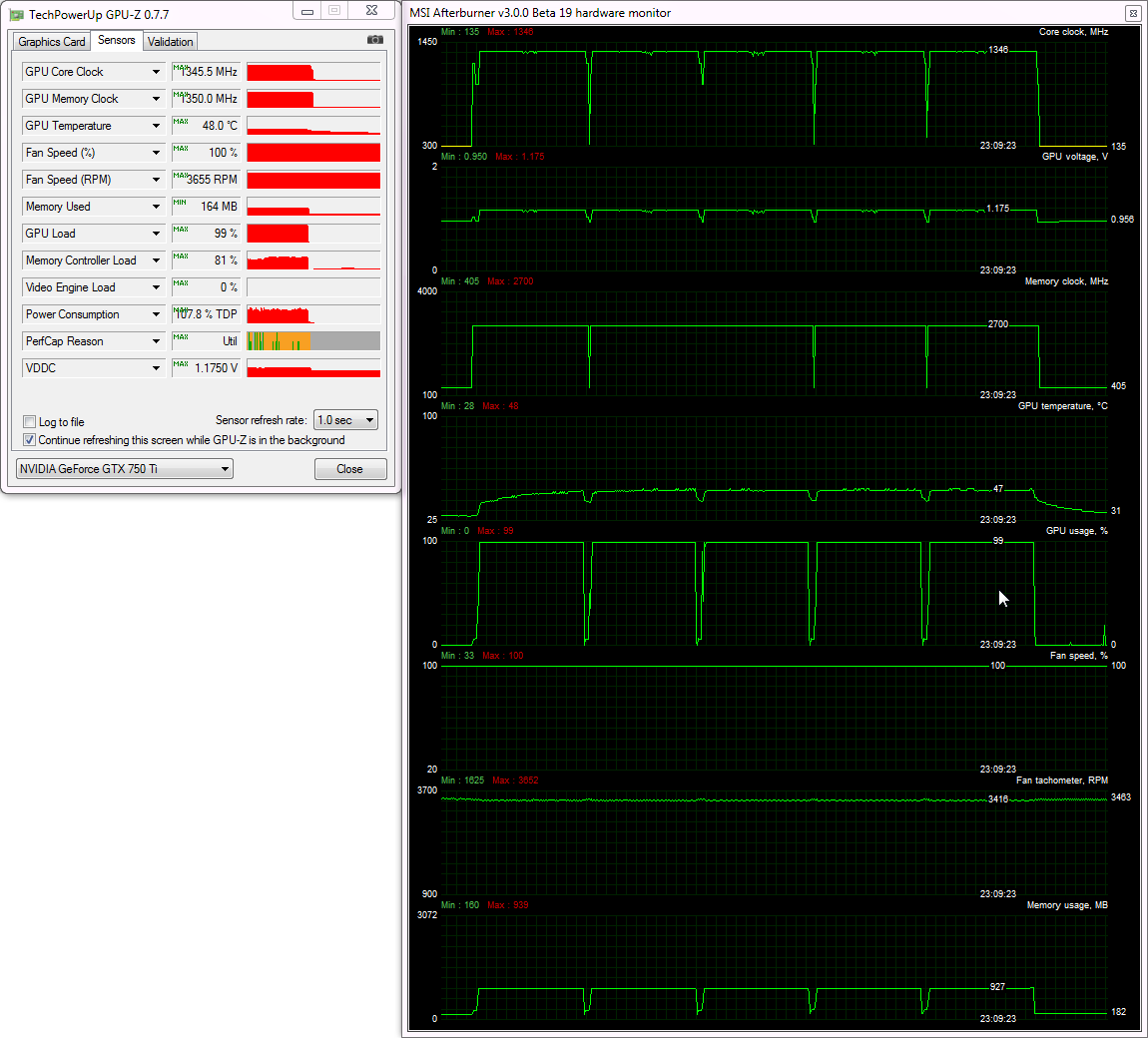The height and width of the screenshot is (1038, 1148).
Task: Click the 1345.5 MHz core clock value
Action: point(207,72)
